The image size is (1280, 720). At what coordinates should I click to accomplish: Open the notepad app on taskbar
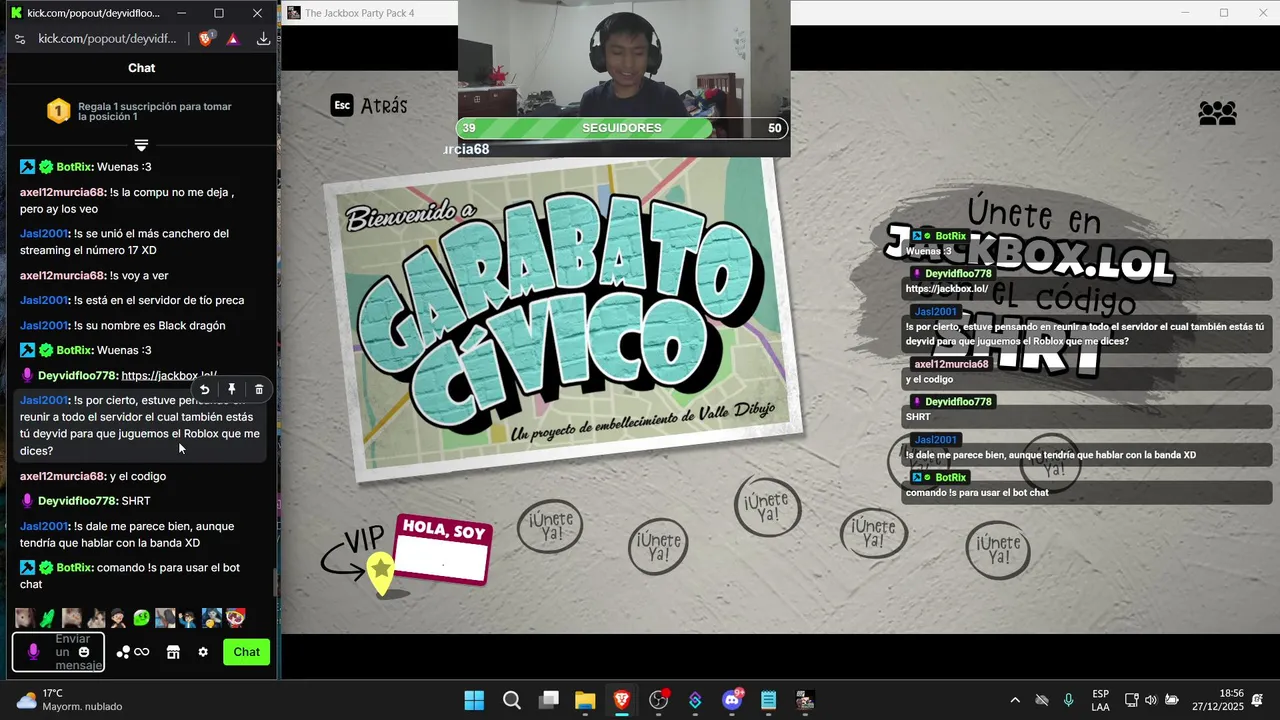[768, 700]
